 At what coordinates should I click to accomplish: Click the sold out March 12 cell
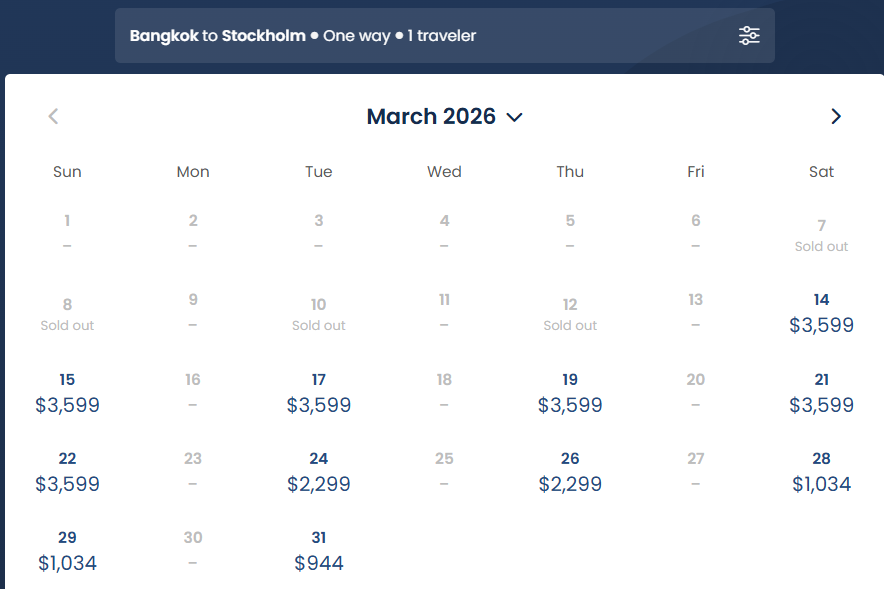pyautogui.click(x=570, y=313)
